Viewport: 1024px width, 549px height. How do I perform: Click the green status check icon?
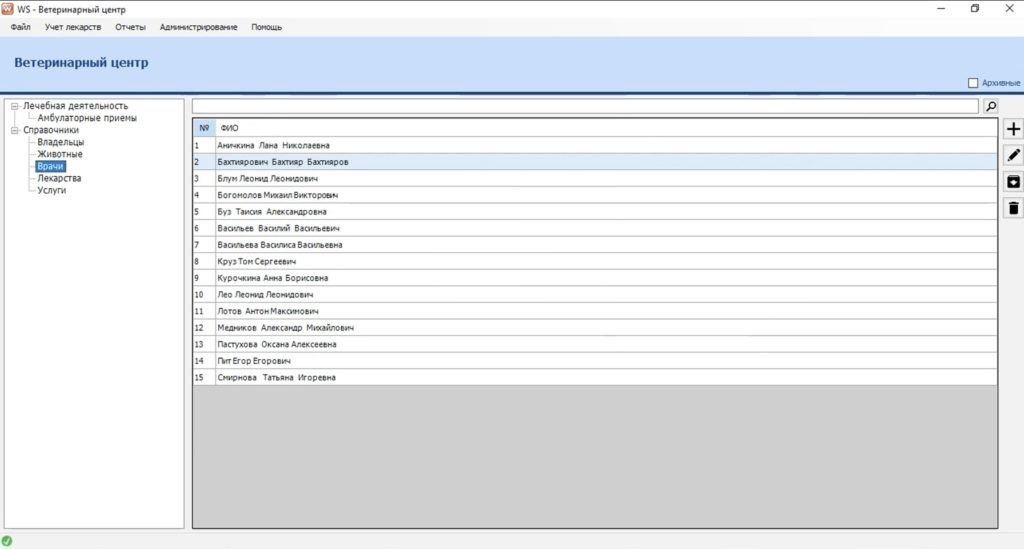7,541
